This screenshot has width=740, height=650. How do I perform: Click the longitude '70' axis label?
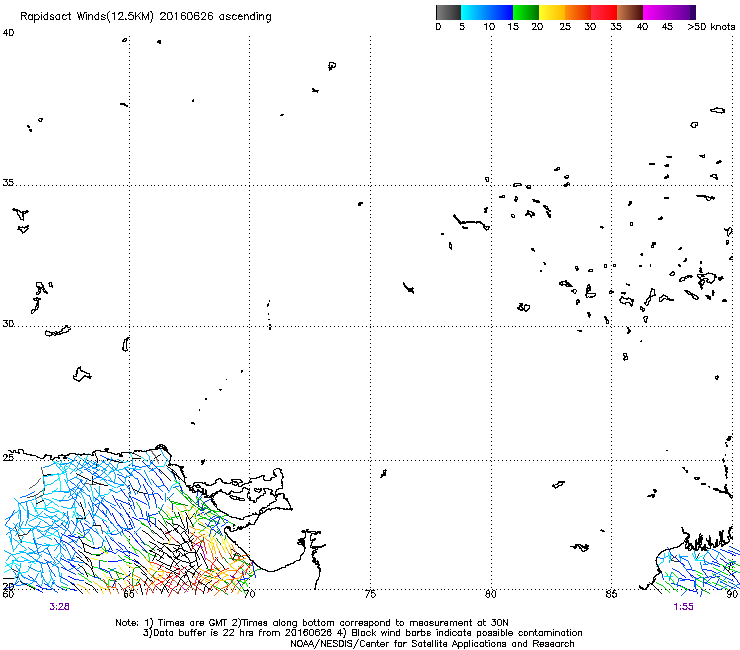(x=250, y=594)
